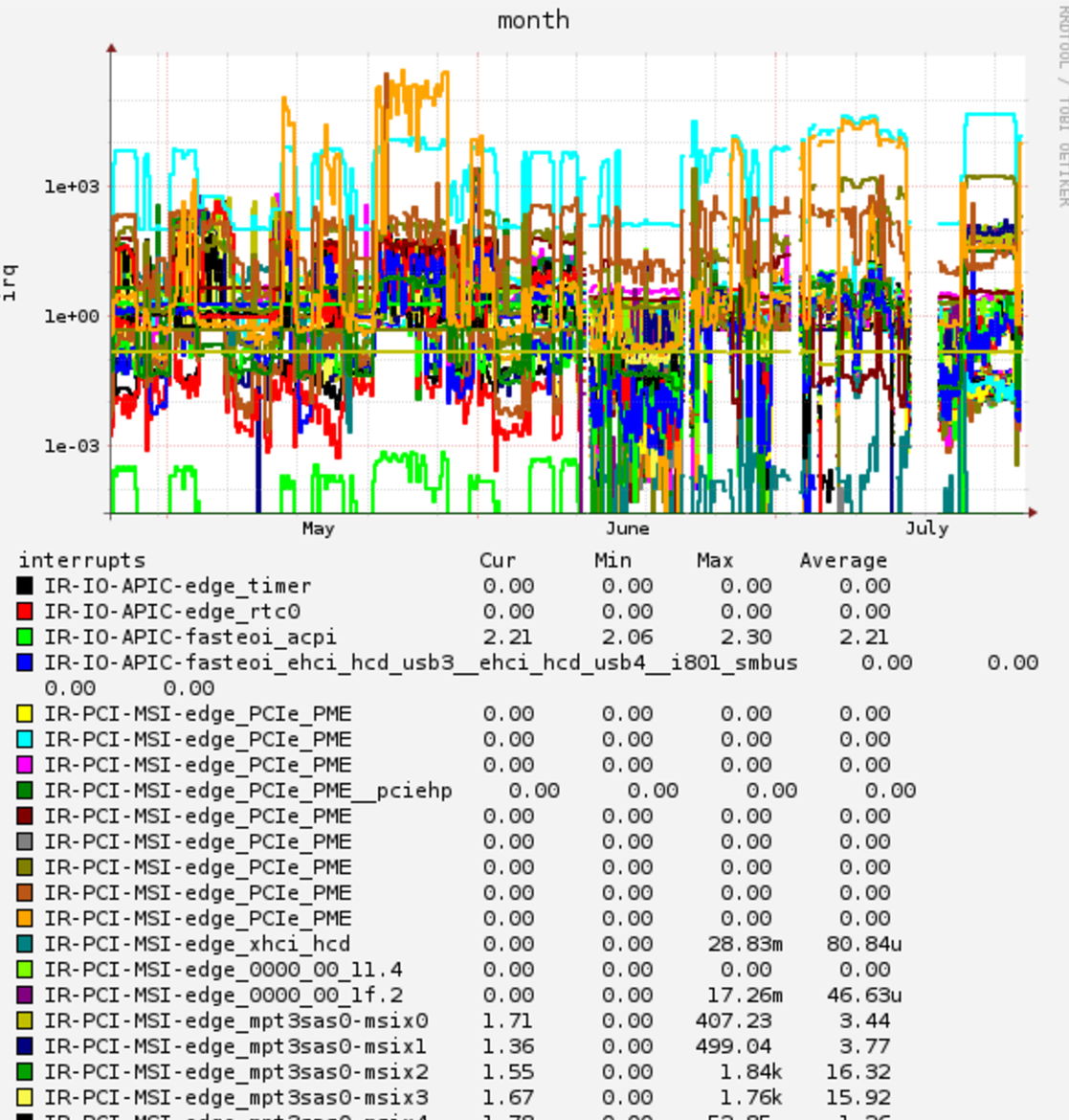
Task: Click the msix1 Average value '3.77'
Action: coord(864,1045)
